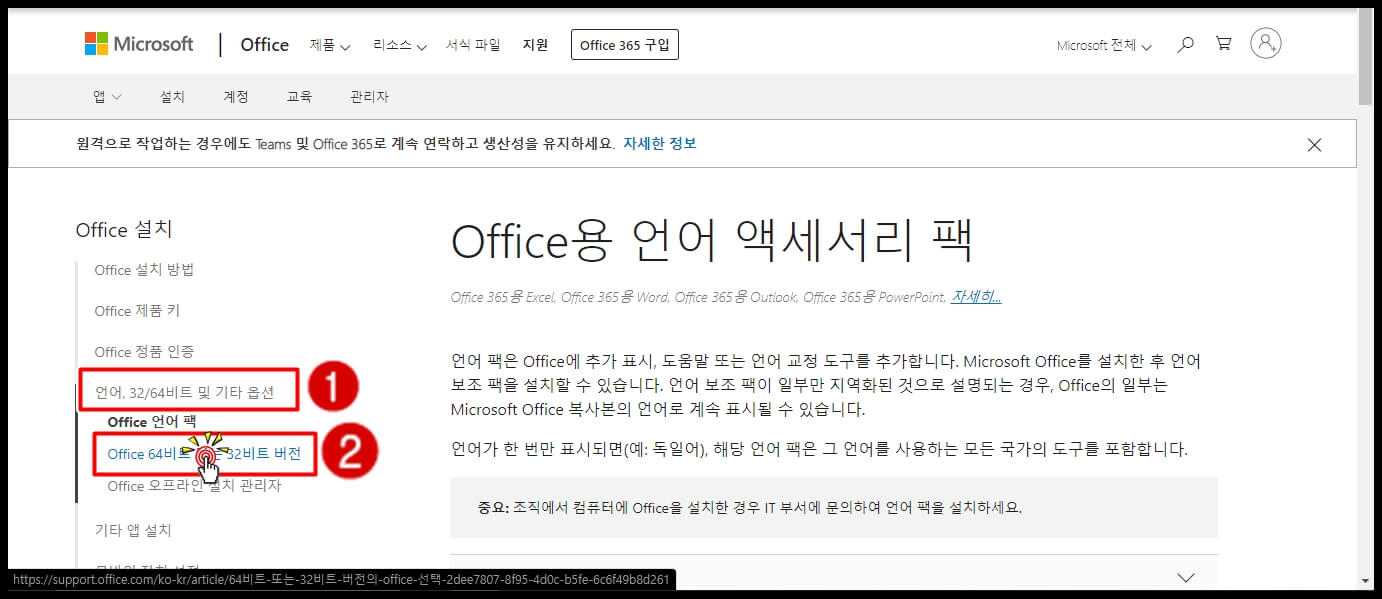Expand the Microsoft 전체 dropdown
Image resolution: width=1382 pixels, height=599 pixels.
[x=1104, y=46]
